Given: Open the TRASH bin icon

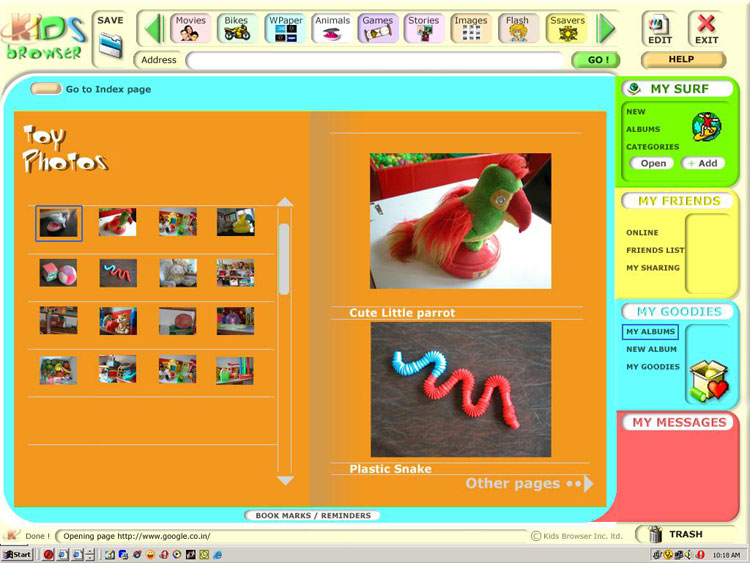Looking at the screenshot, I should point(655,534).
